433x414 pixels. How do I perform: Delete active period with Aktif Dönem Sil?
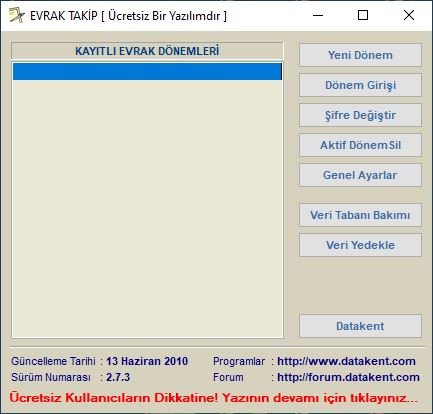[360, 145]
